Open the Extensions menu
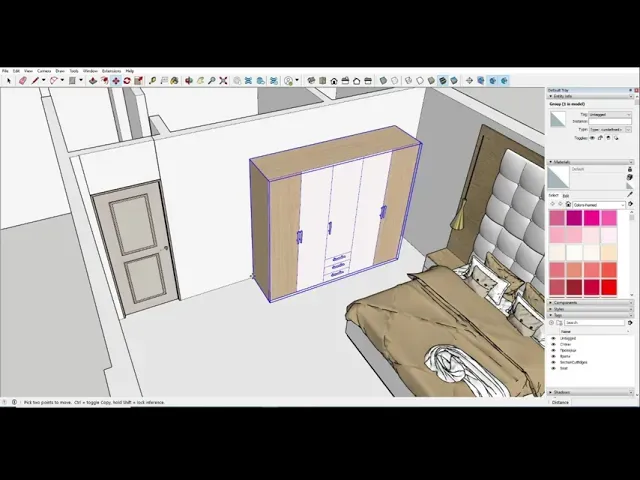Image resolution: width=640 pixels, height=480 pixels. click(110, 71)
